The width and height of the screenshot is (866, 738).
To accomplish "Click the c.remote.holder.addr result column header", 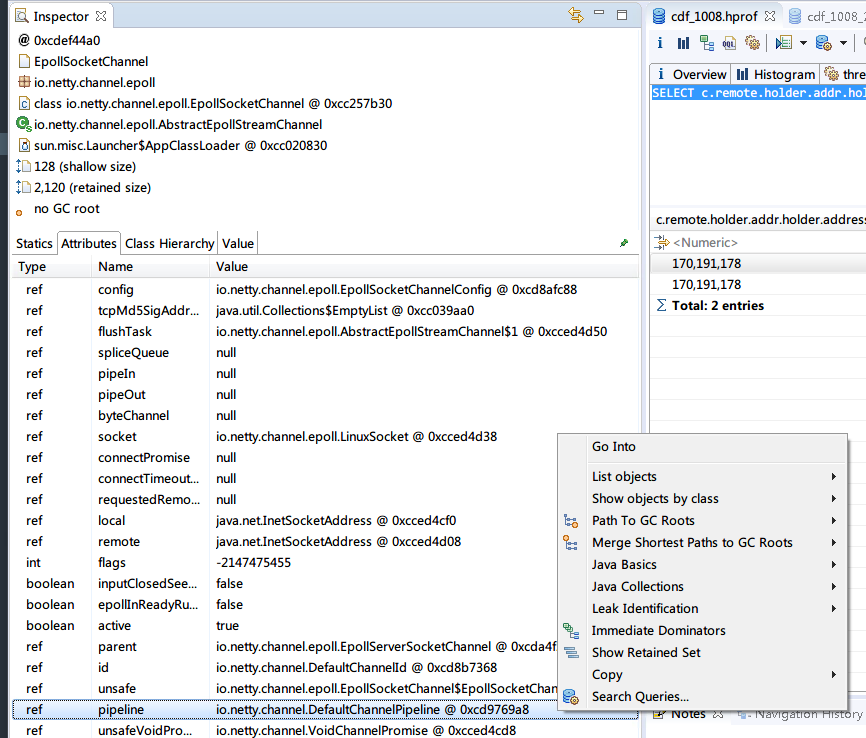I will click(x=759, y=220).
